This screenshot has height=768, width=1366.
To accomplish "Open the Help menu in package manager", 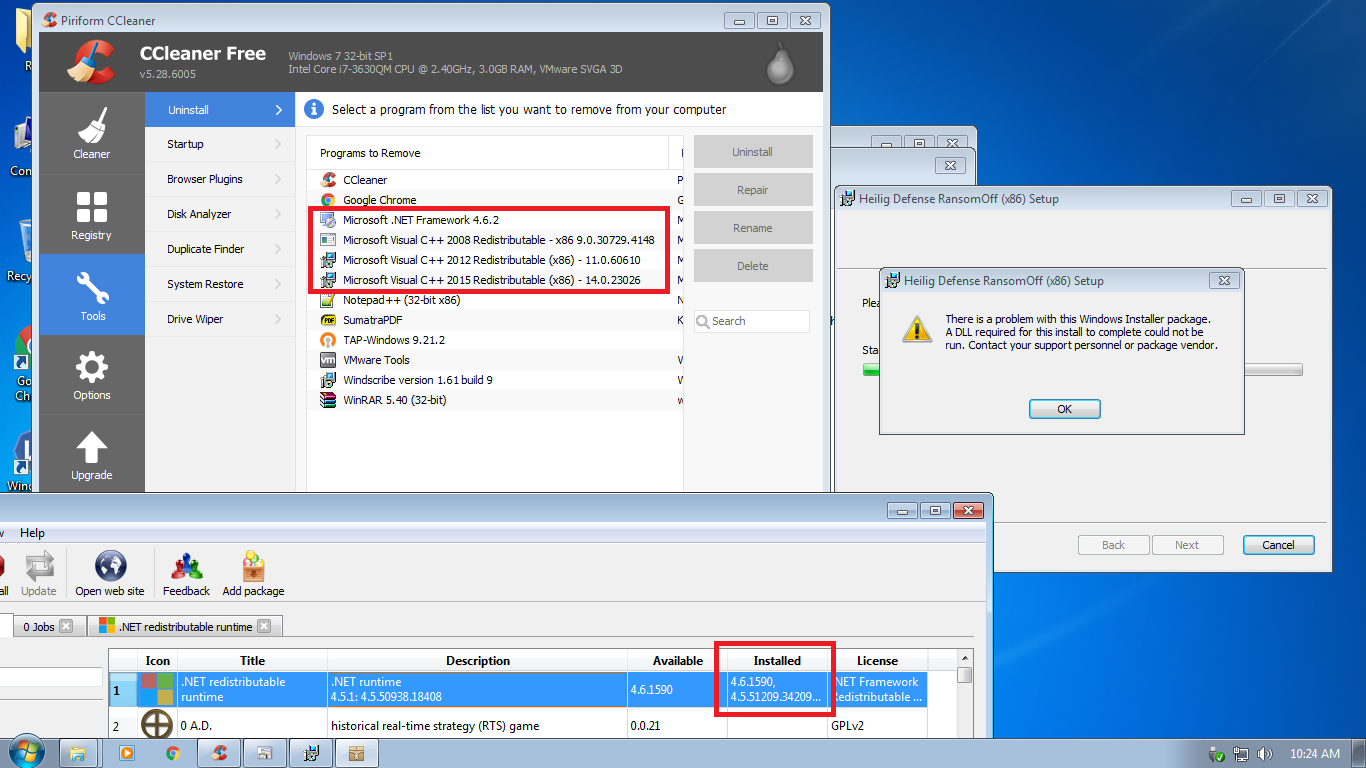I will 32,533.
